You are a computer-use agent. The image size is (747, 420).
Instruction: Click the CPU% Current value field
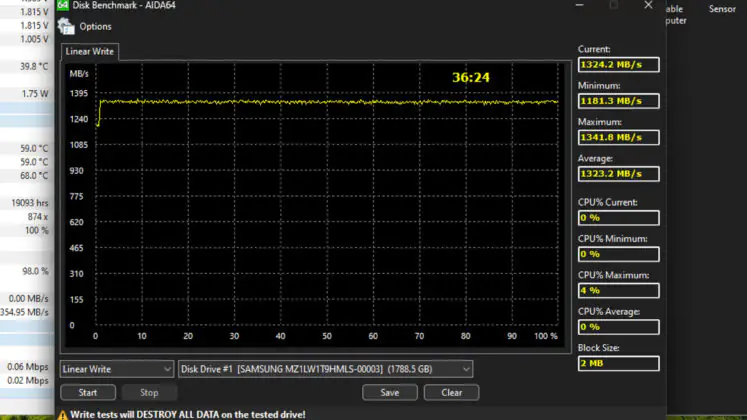[x=618, y=218]
